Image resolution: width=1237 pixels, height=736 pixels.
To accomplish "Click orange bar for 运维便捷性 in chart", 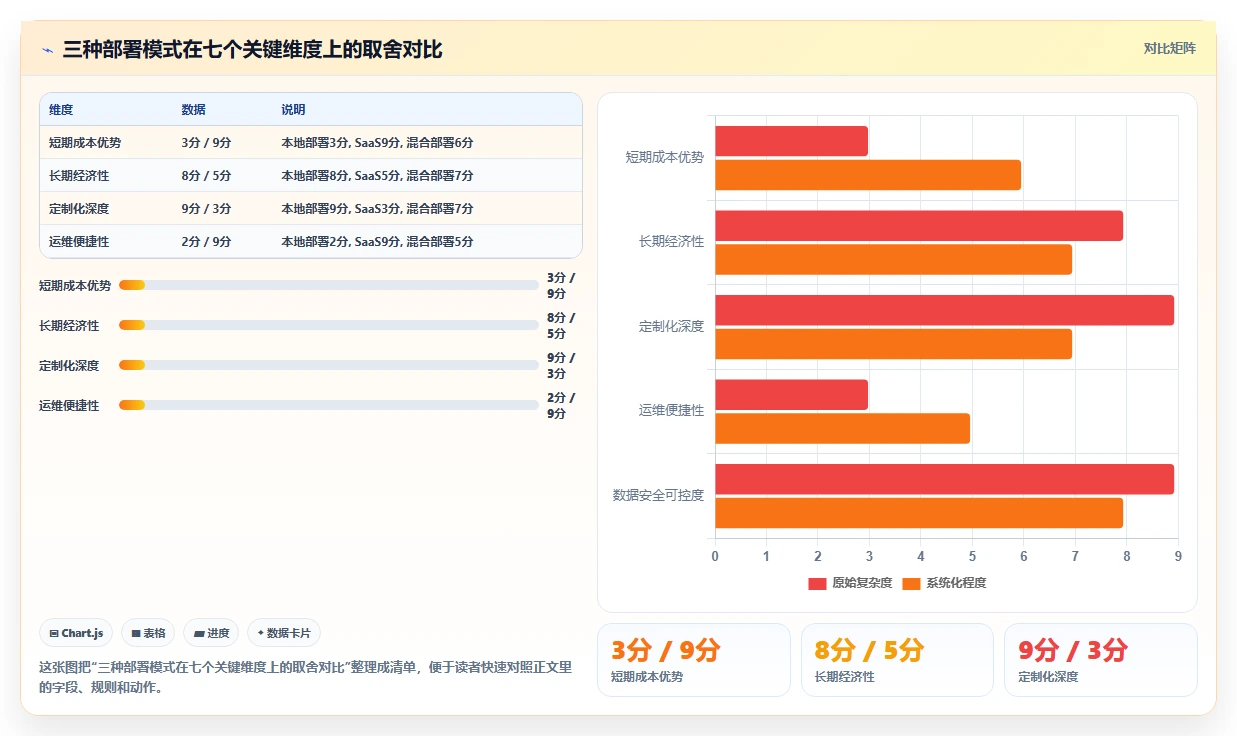I will pyautogui.click(x=842, y=428).
